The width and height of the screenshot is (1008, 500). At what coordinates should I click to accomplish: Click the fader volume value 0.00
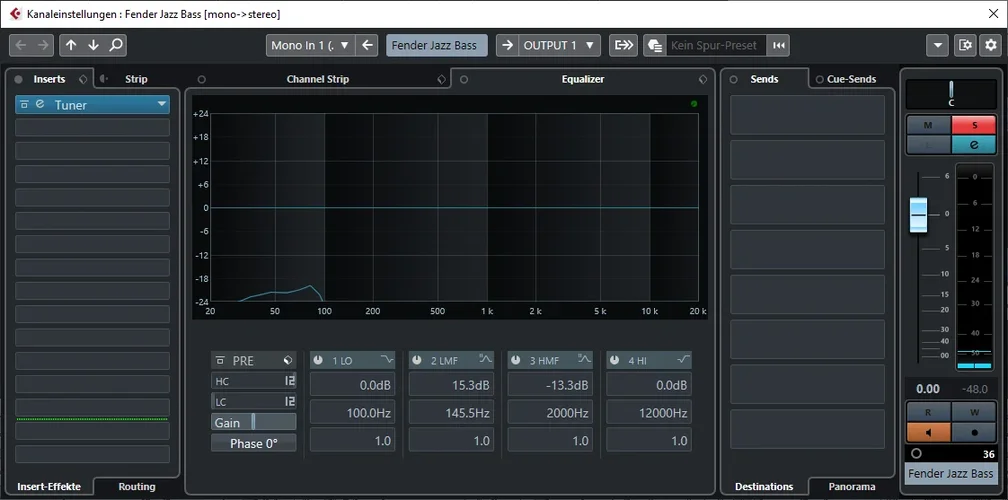pos(928,389)
